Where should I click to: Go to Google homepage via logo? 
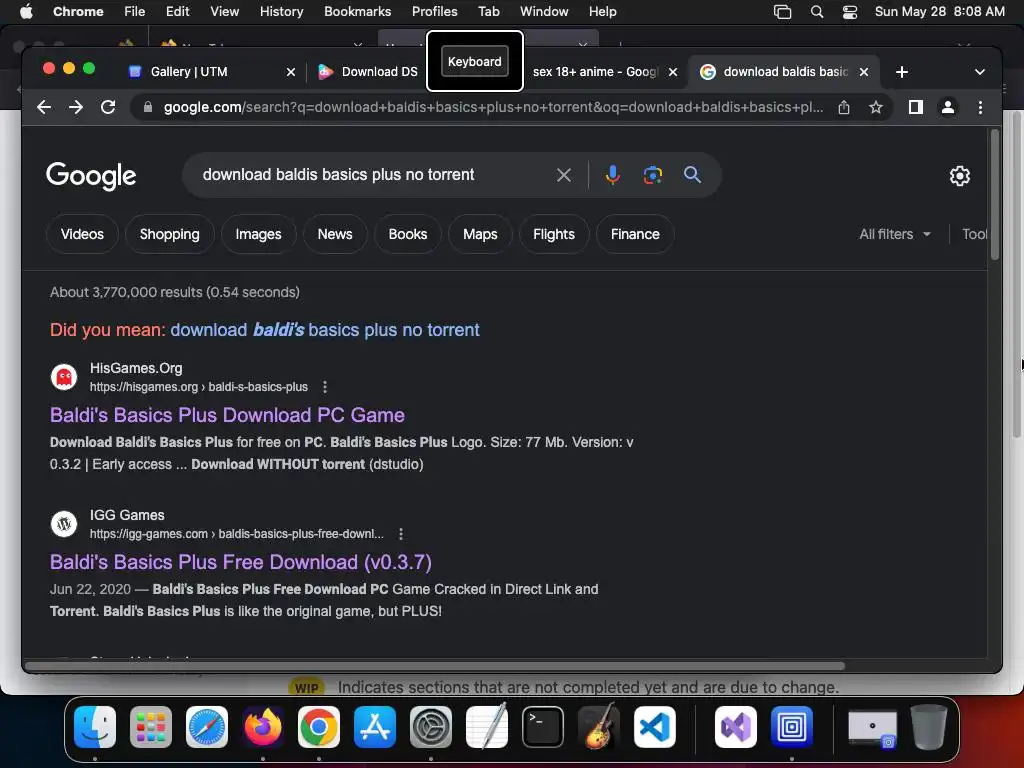(91, 175)
